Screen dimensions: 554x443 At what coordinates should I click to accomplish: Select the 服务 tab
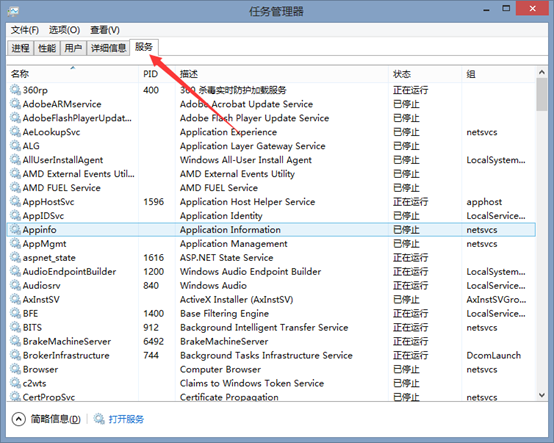(144, 47)
